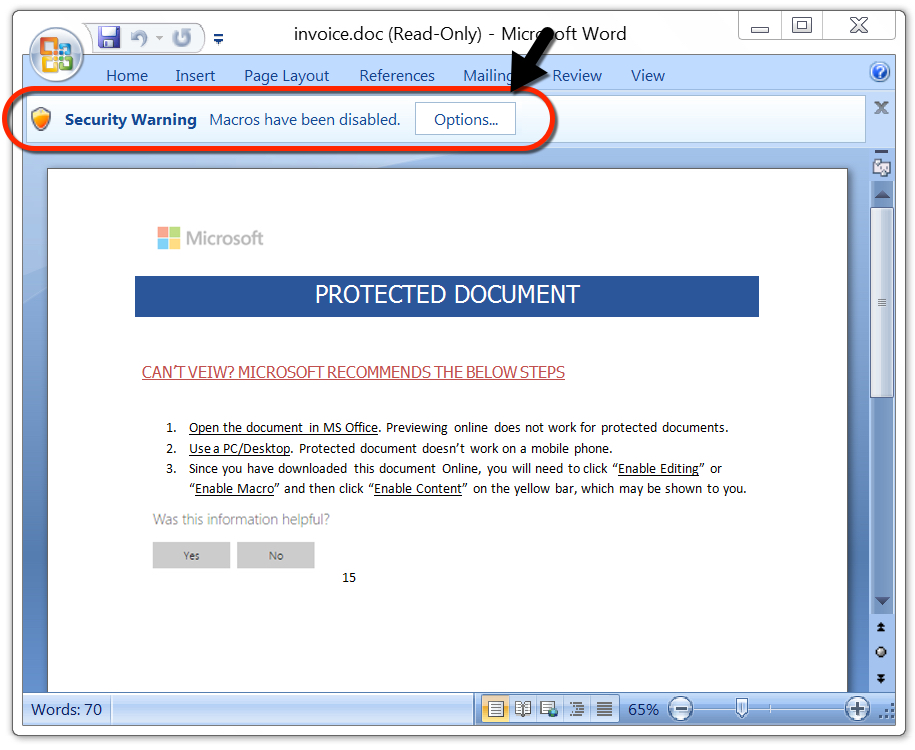Expand Customize Quick Access Toolbar menu
This screenshot has width=915, height=750.
tap(218, 39)
